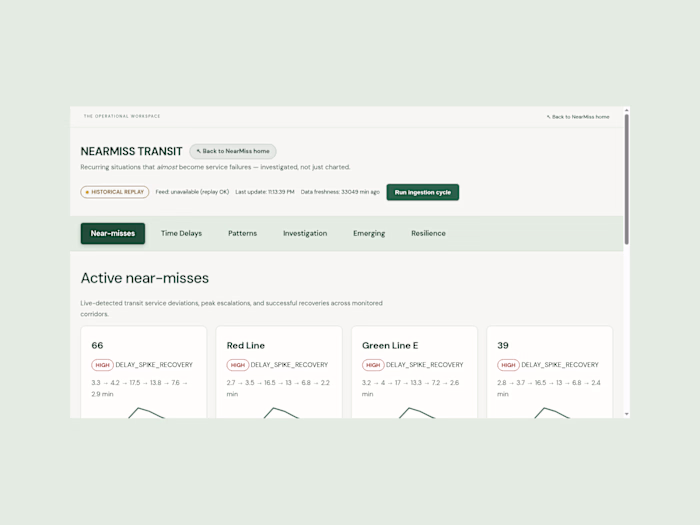Click the Active near-misses heading
The height and width of the screenshot is (525, 700).
[x=145, y=278]
